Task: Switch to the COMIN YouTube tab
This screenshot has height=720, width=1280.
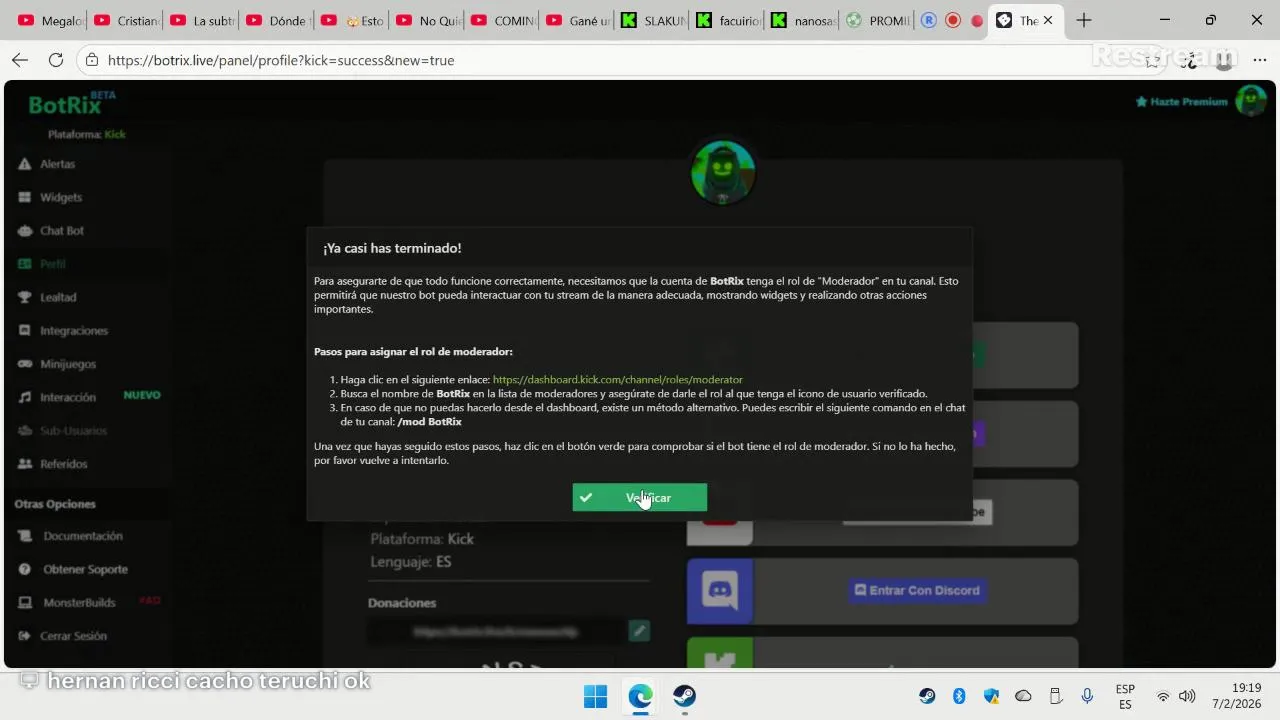Action: [503, 20]
